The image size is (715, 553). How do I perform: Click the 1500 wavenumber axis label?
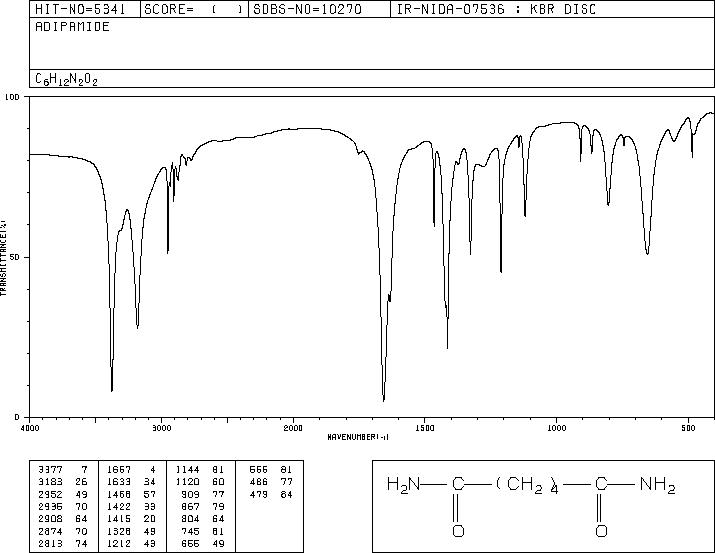(425, 428)
